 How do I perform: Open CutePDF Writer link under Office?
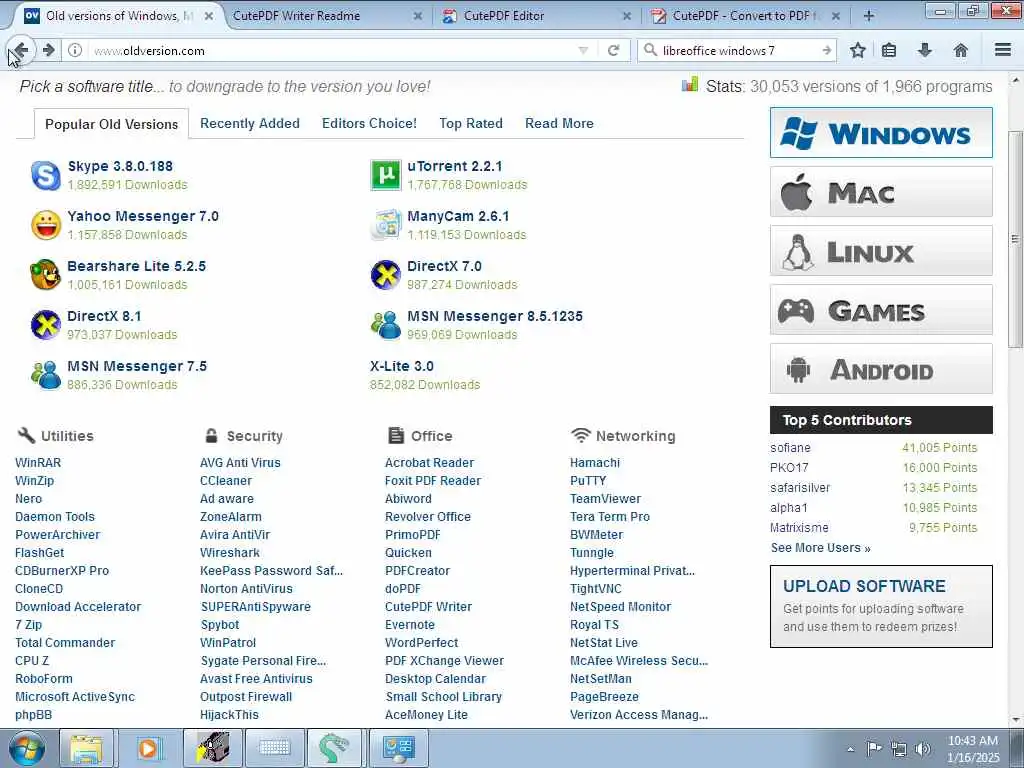[x=428, y=607]
